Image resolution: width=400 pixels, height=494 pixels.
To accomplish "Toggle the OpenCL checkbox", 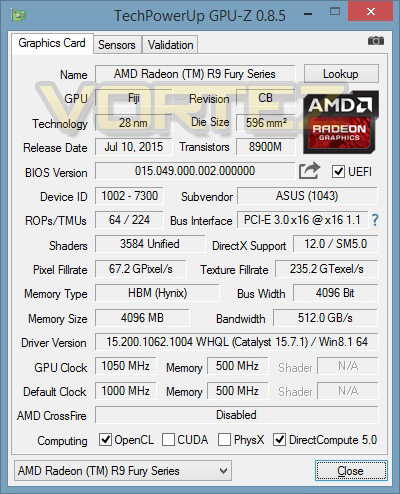I will pos(105,440).
